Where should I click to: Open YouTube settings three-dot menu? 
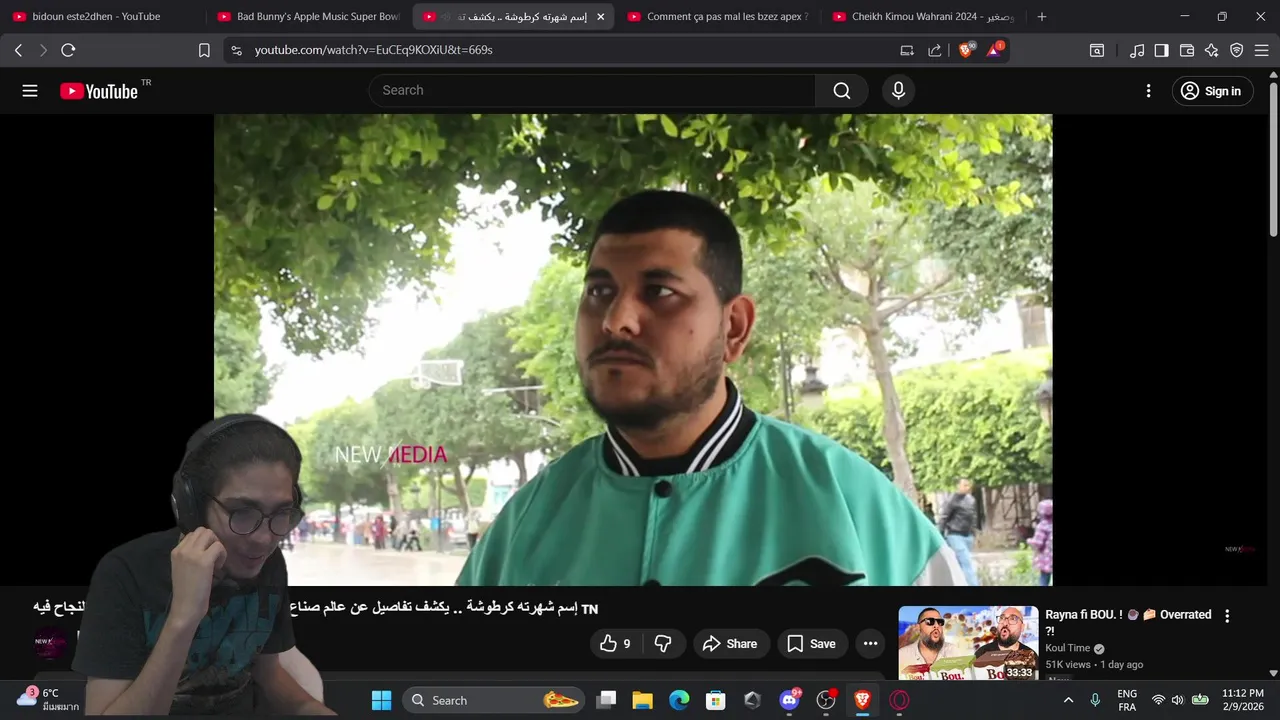click(1148, 91)
